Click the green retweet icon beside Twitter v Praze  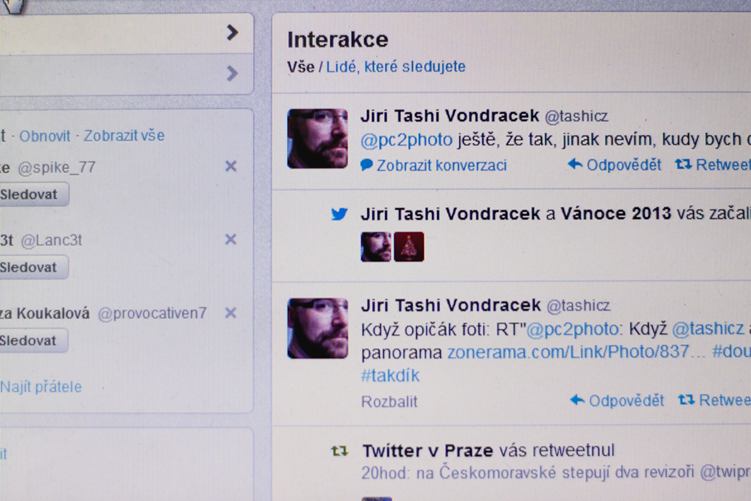click(x=340, y=451)
